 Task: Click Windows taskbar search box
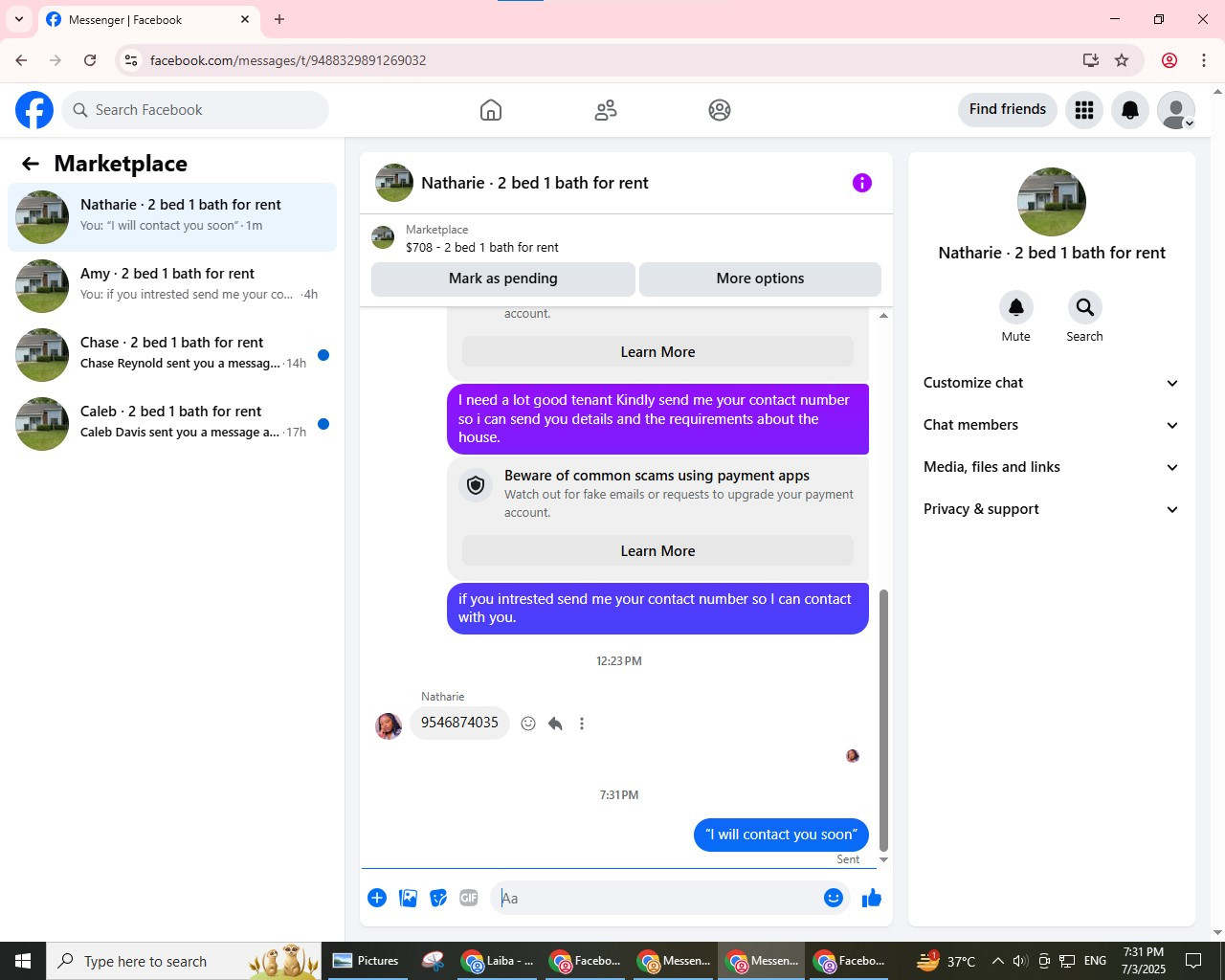184,961
